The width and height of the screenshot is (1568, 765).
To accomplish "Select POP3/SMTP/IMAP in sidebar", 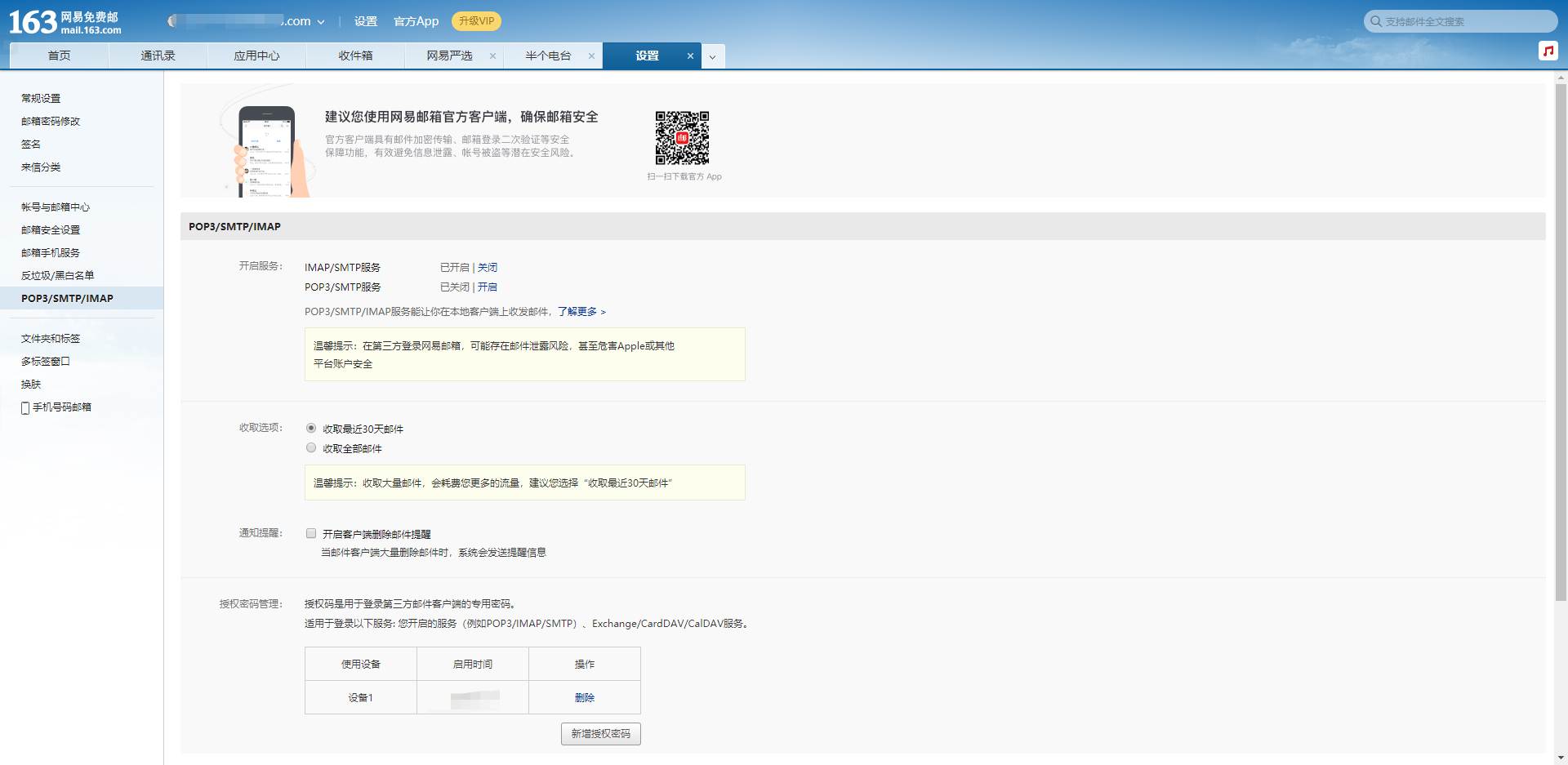I will pos(82,298).
